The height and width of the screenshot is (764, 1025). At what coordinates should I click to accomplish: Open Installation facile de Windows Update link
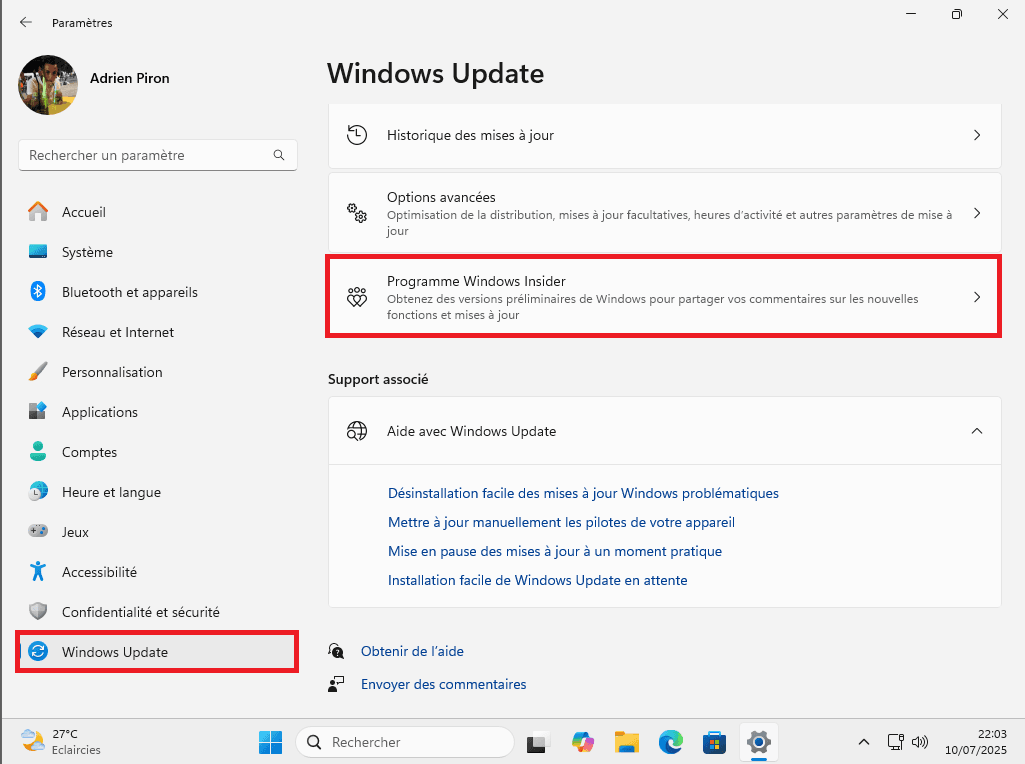[537, 580]
